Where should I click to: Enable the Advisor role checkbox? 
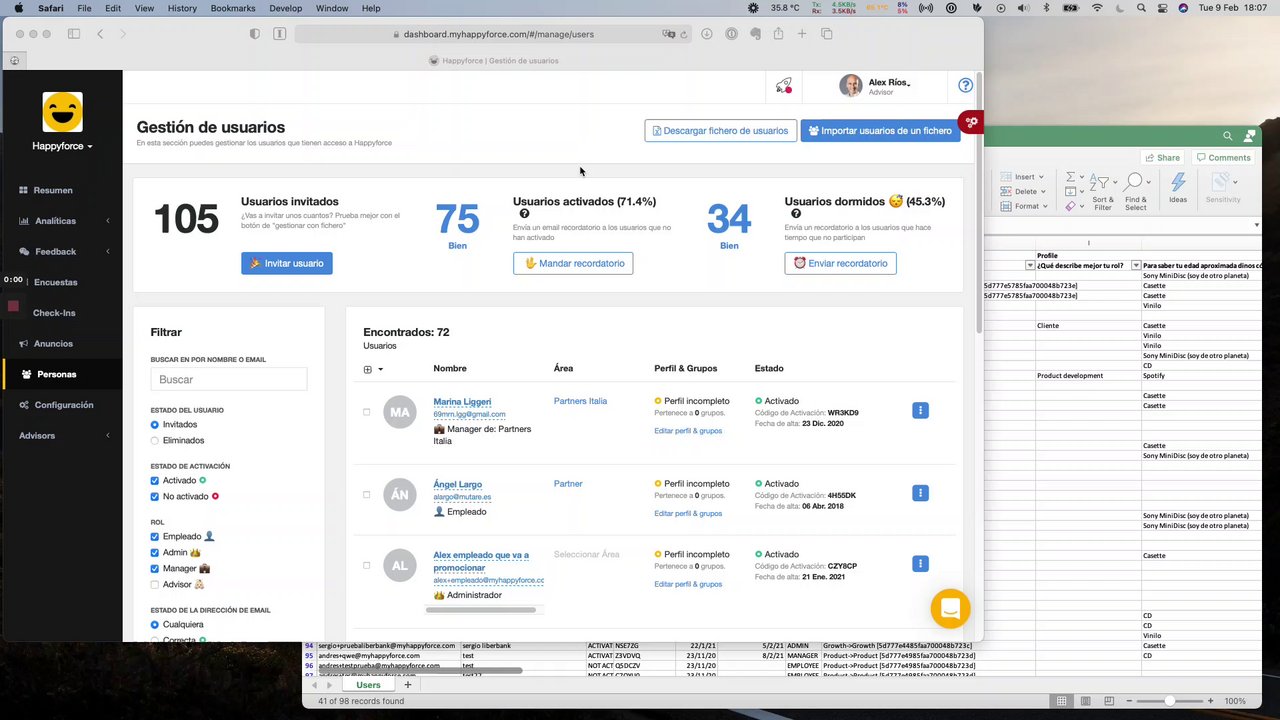point(155,585)
